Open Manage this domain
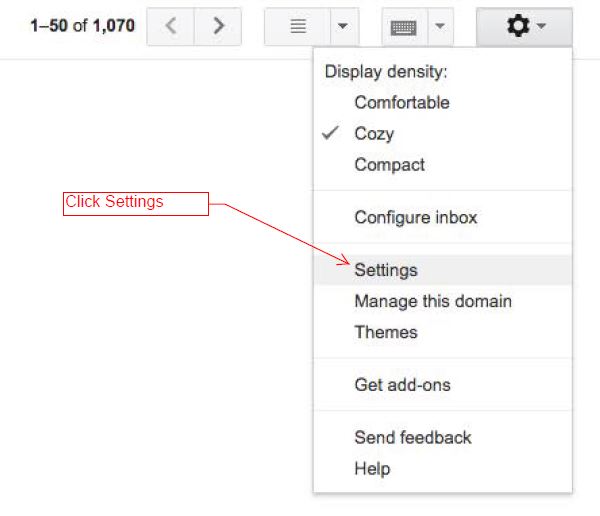 point(432,301)
